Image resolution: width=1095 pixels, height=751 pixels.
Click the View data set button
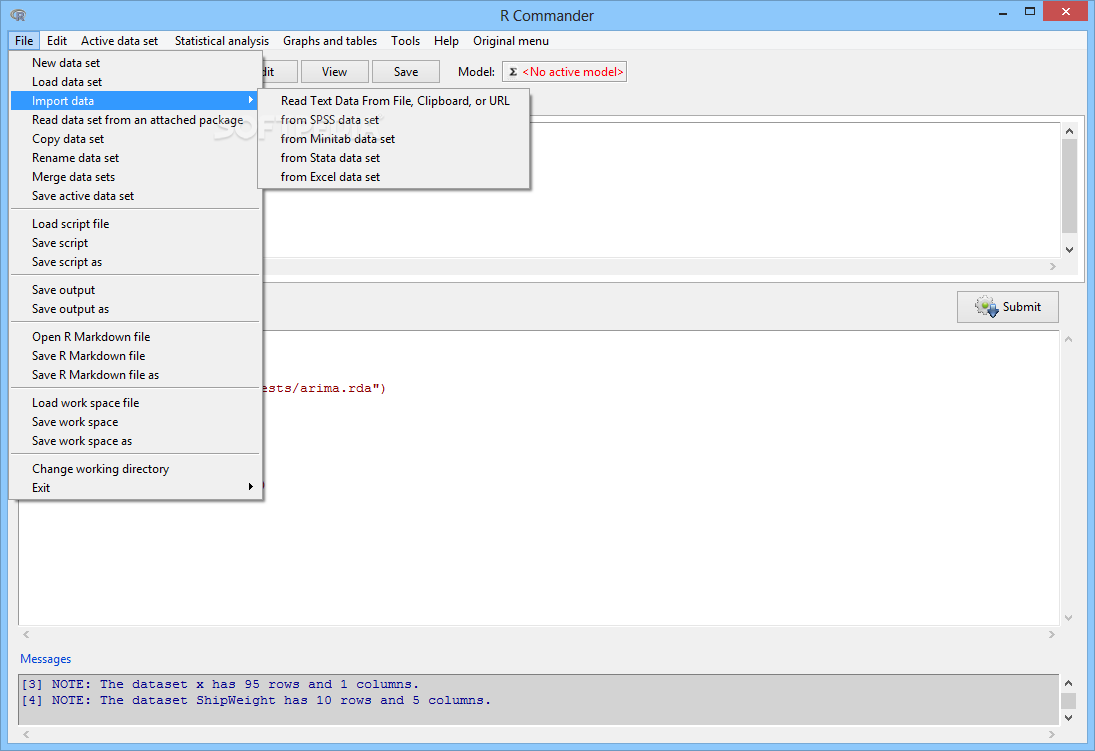click(x=335, y=72)
